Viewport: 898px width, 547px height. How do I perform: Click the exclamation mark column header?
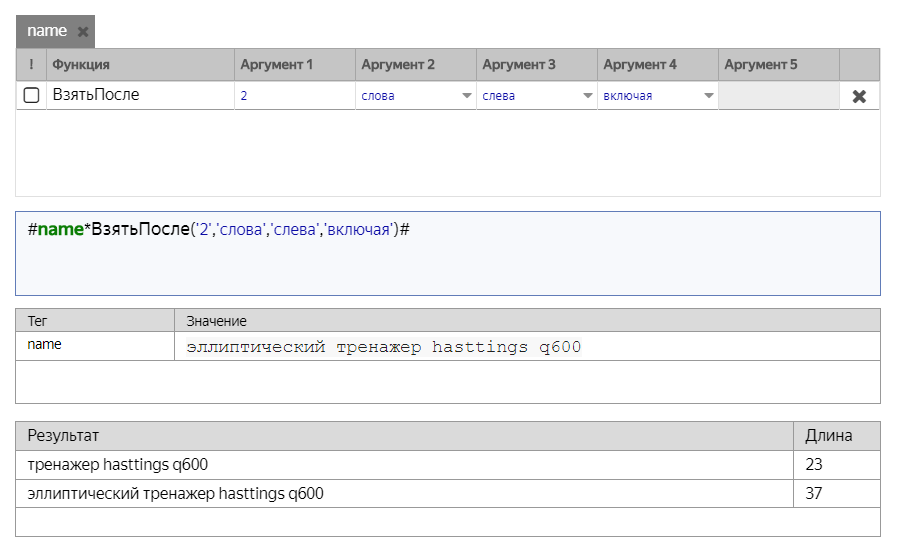coord(31,65)
